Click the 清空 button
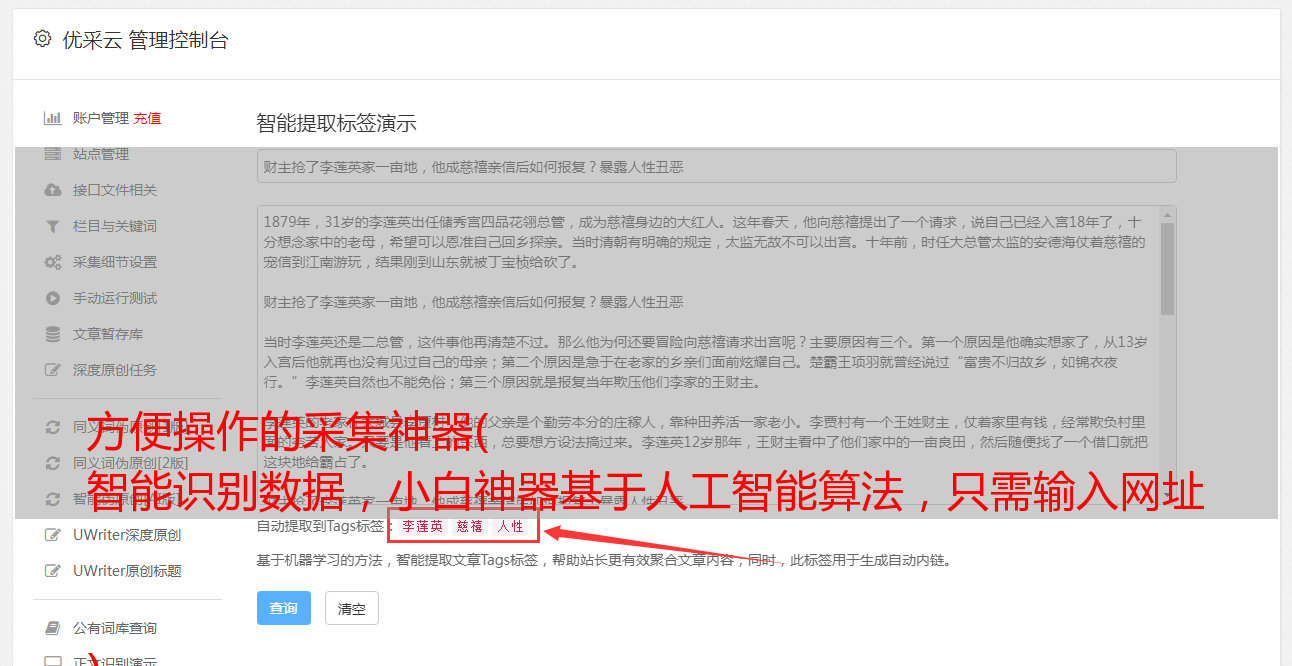The image size is (1292, 666). pos(352,608)
